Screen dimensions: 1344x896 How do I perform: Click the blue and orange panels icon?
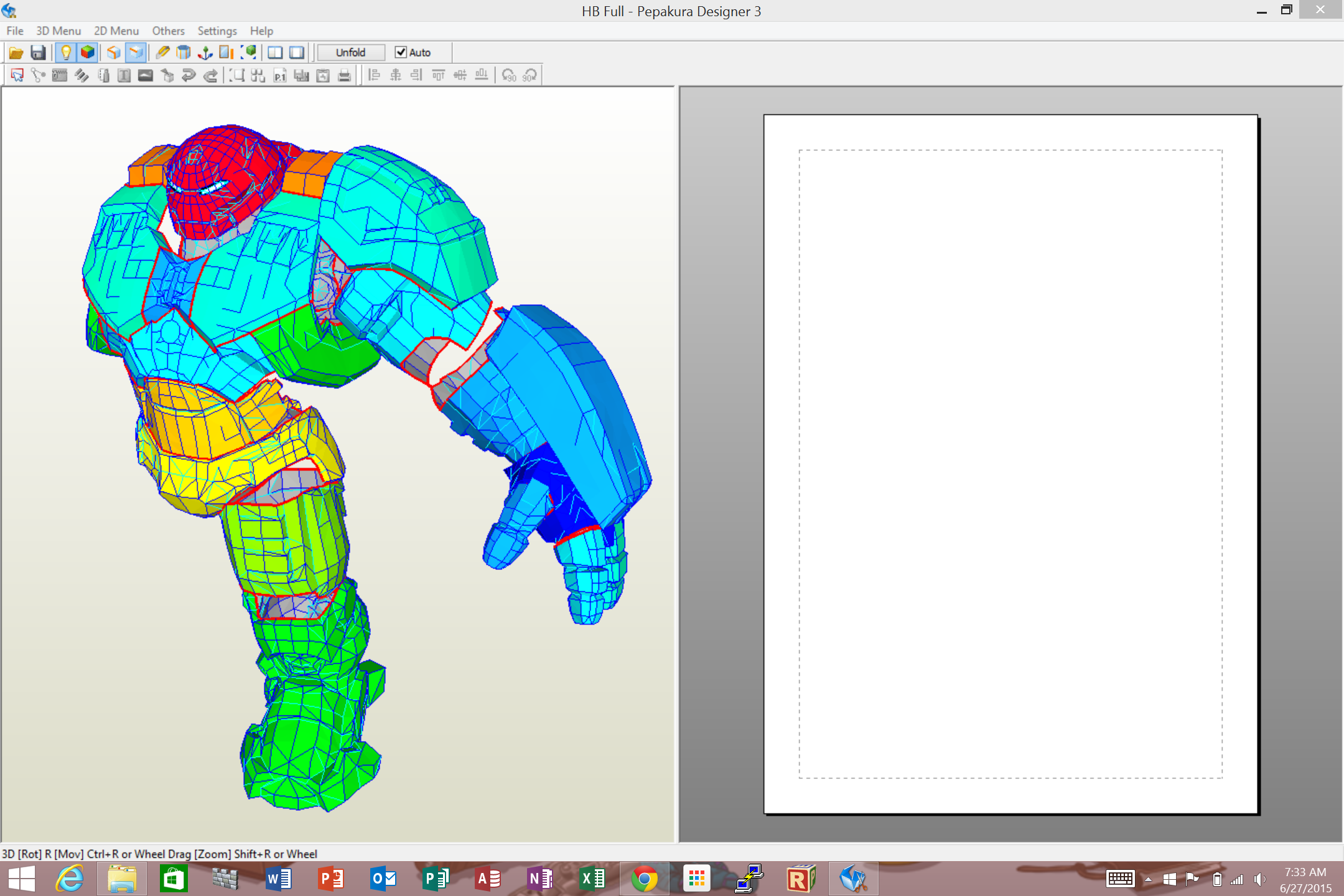click(x=226, y=53)
